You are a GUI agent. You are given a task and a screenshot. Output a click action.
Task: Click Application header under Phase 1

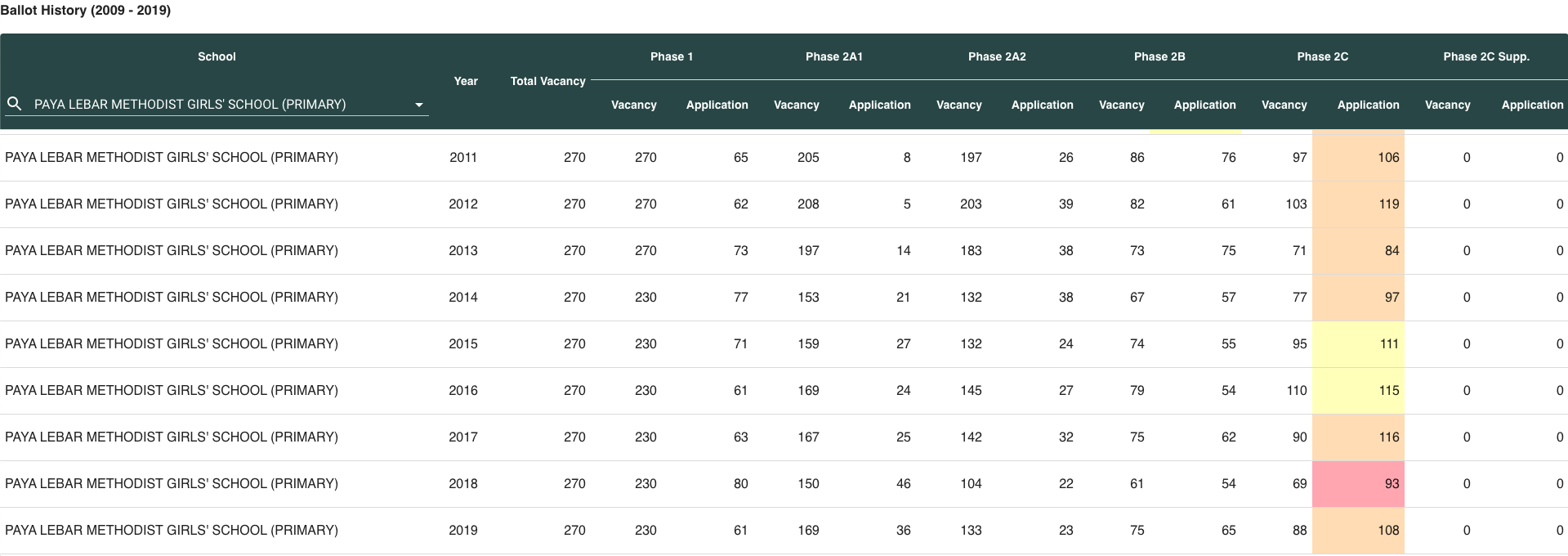717,105
